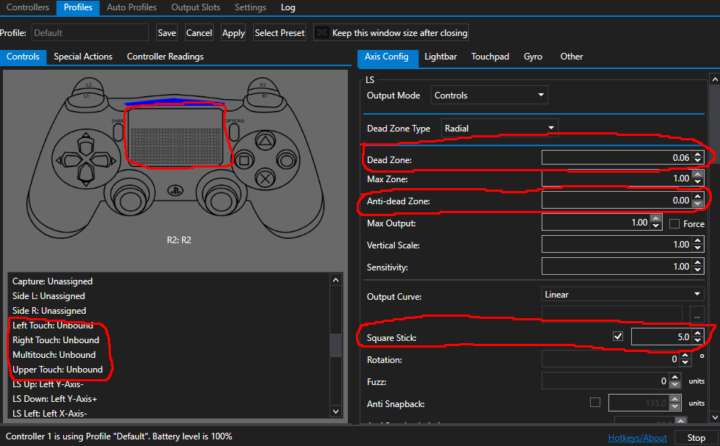720x446 pixels.
Task: Select the Square button on controller diagram
Action: click(x=244, y=161)
